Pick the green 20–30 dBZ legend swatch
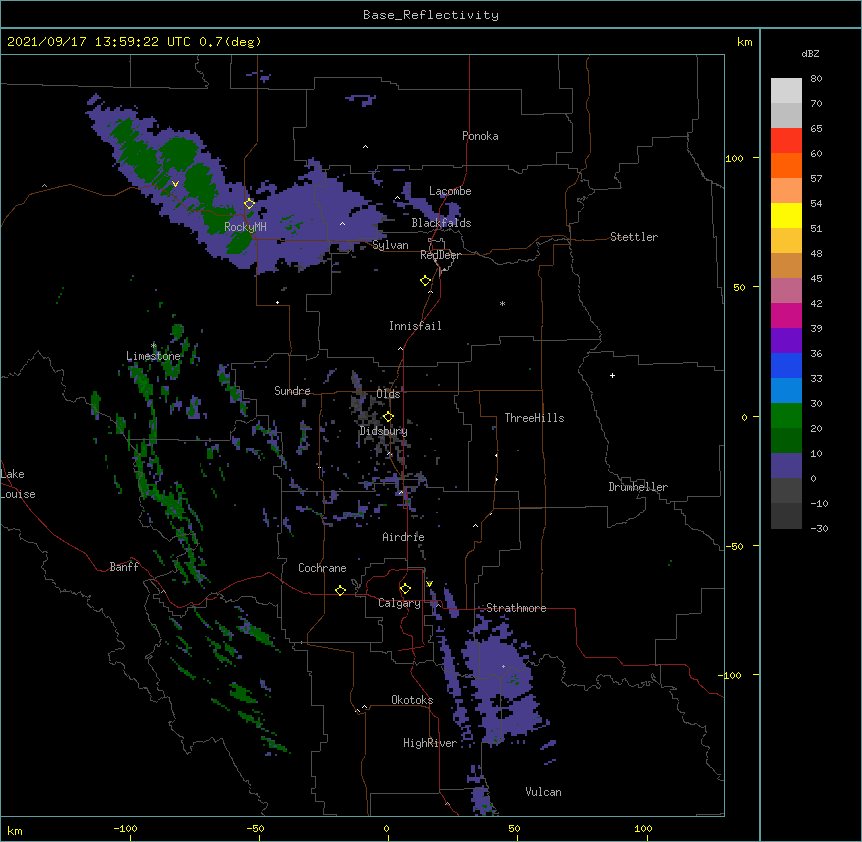The image size is (862, 842). [x=786, y=416]
